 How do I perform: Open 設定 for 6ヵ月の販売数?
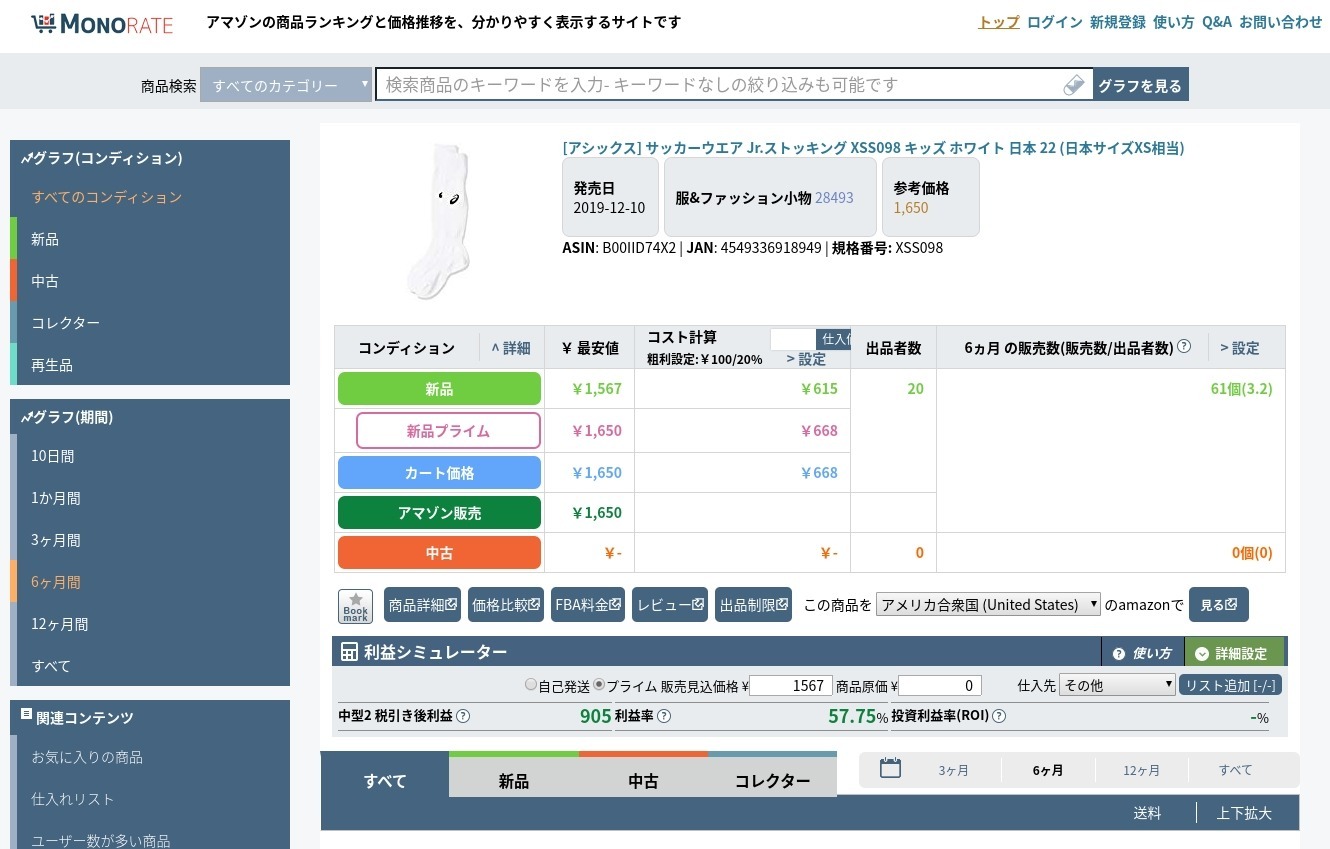(x=1239, y=348)
